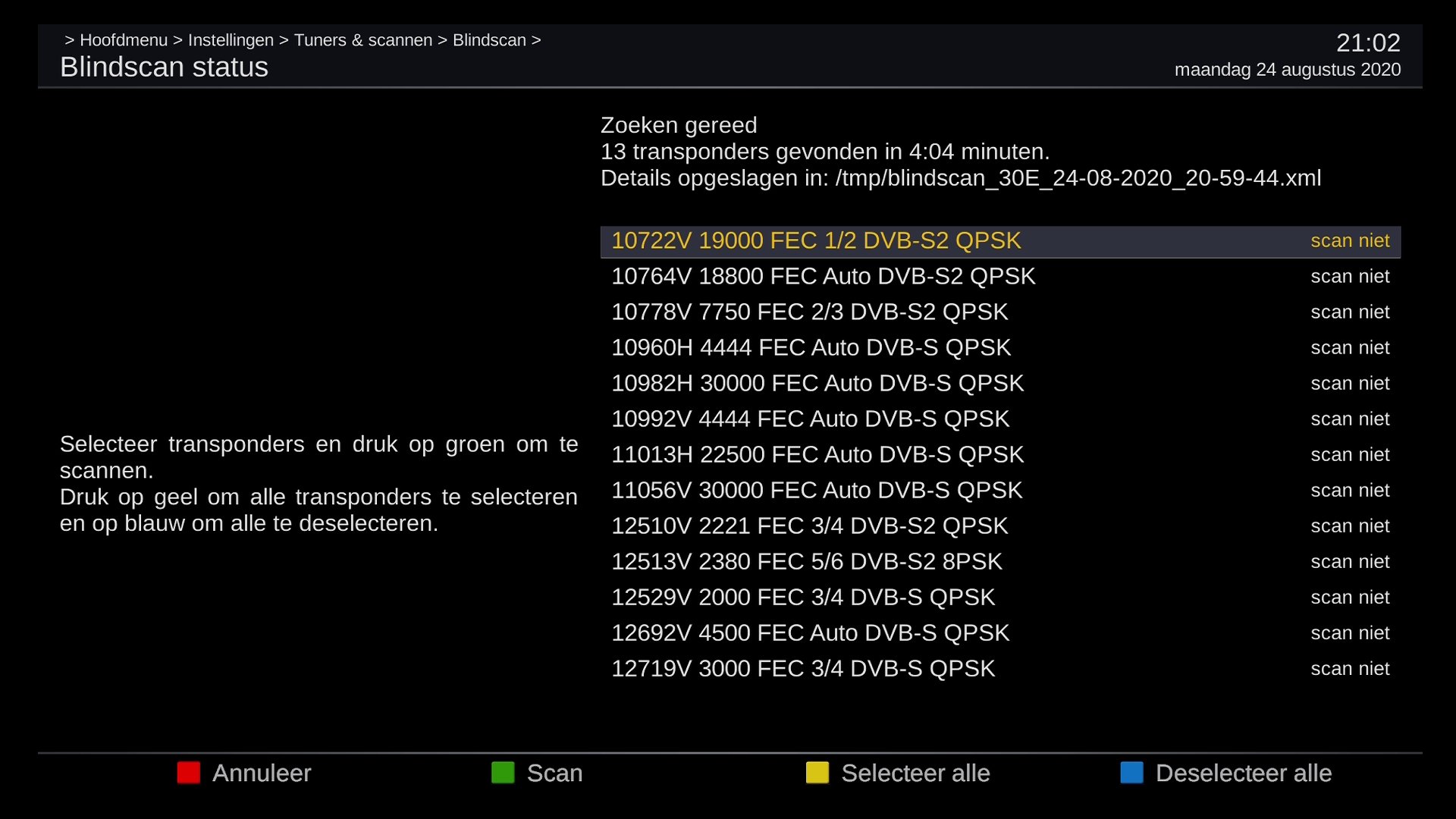1456x819 pixels.
Task: Click the Selecteer alle label
Action: click(915, 773)
